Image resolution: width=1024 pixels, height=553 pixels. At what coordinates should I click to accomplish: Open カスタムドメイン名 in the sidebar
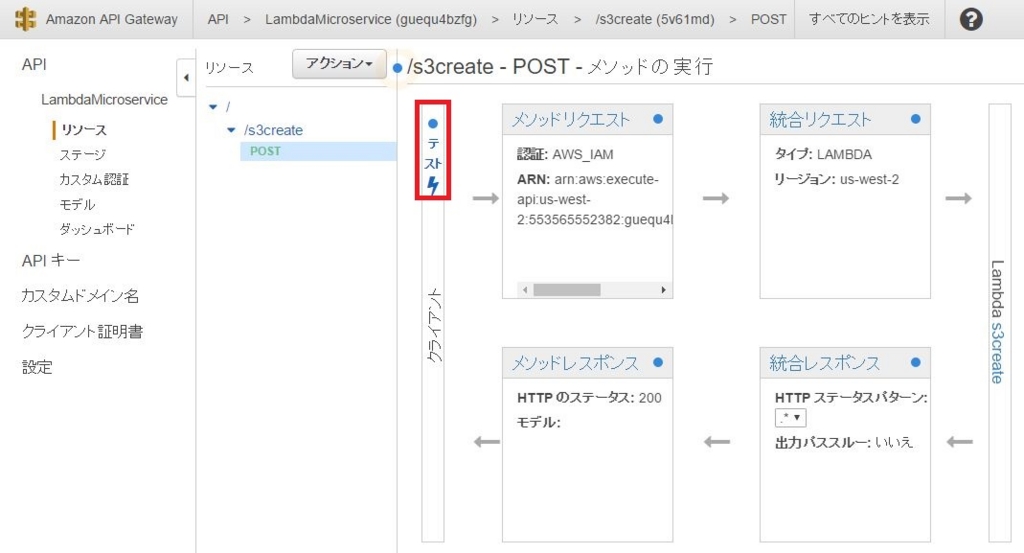pyautogui.click(x=80, y=296)
